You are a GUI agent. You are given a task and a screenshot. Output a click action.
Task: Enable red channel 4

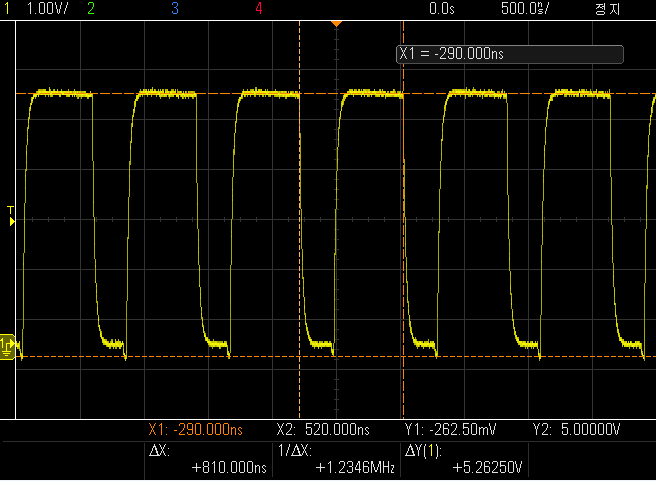tap(259, 8)
